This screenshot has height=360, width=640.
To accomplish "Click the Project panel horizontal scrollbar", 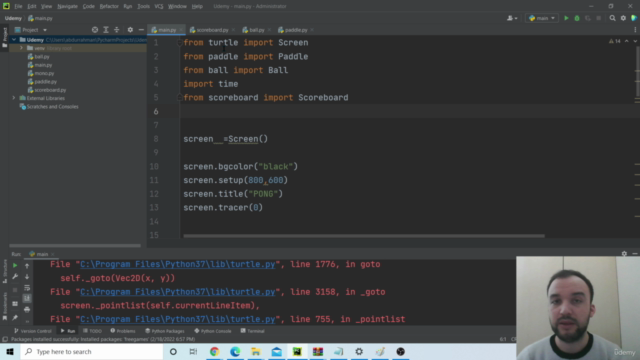I will 75,246.
